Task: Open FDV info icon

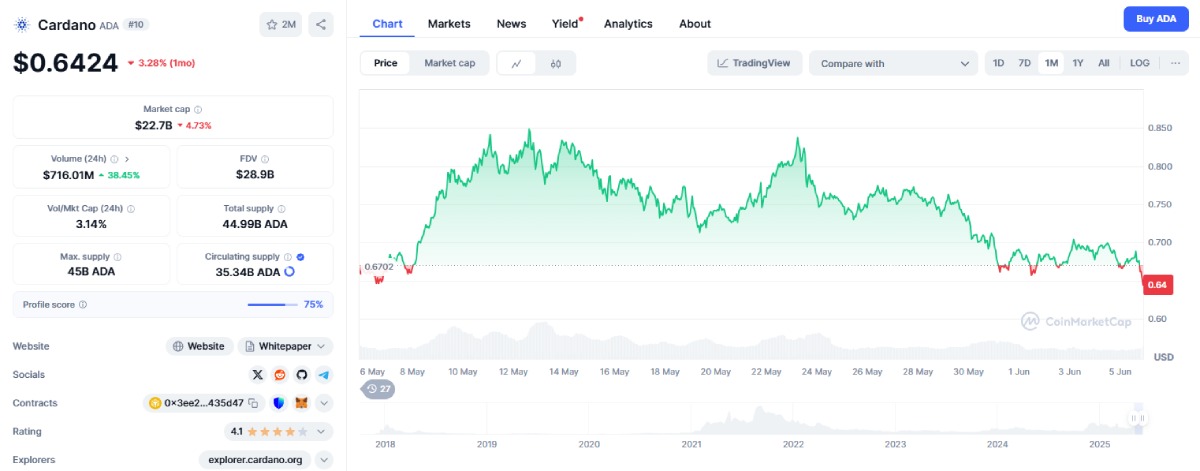Action: tap(265, 158)
